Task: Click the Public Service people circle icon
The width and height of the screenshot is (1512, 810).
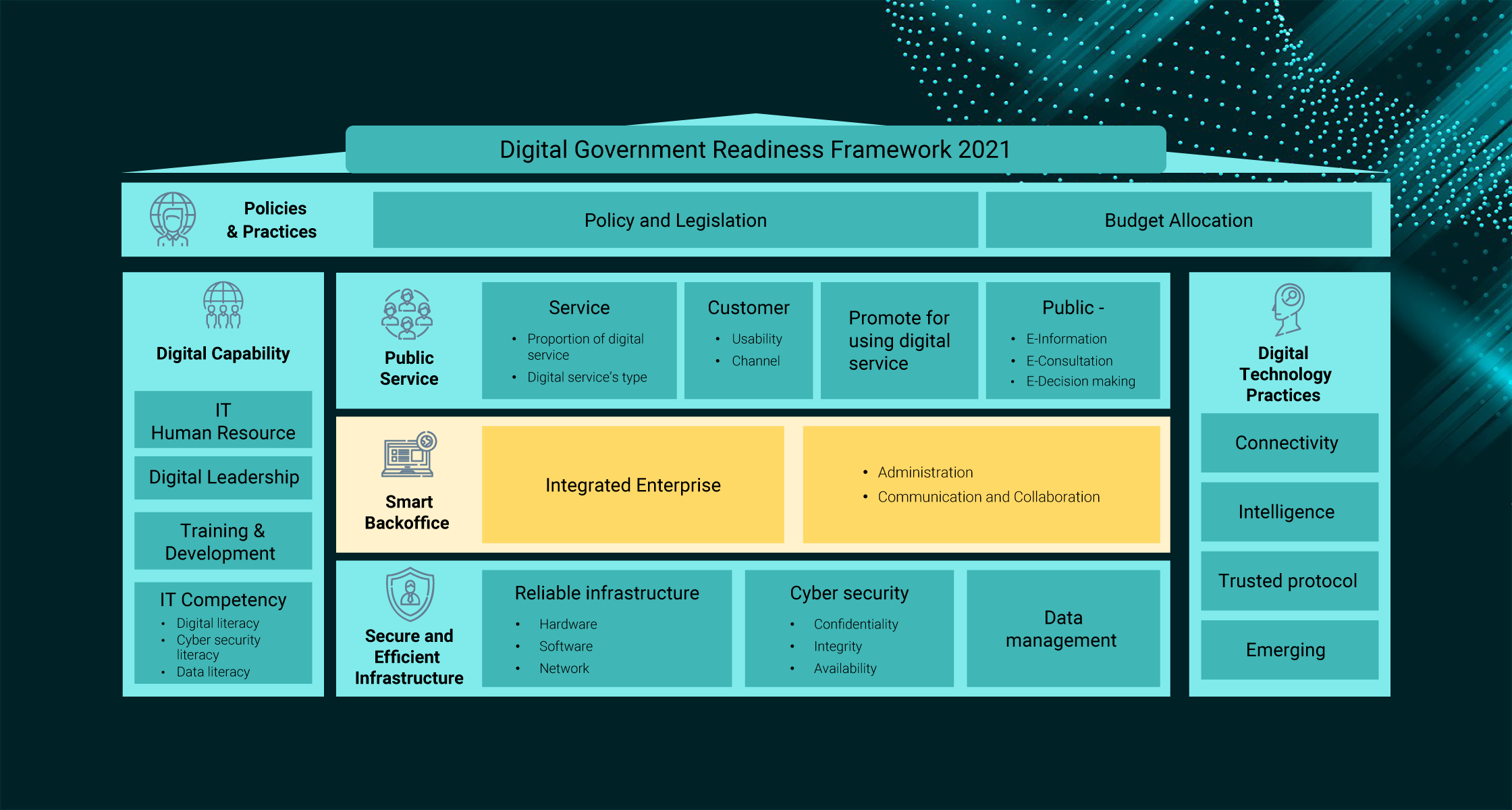Action: (407, 314)
